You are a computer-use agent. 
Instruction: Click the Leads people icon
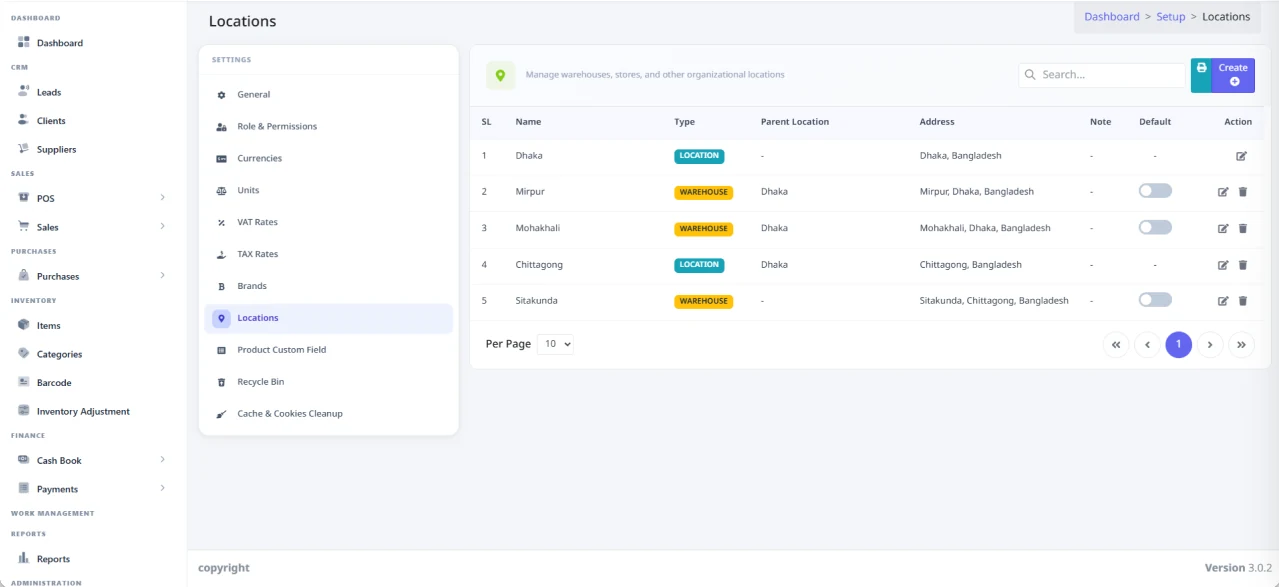pos(24,91)
